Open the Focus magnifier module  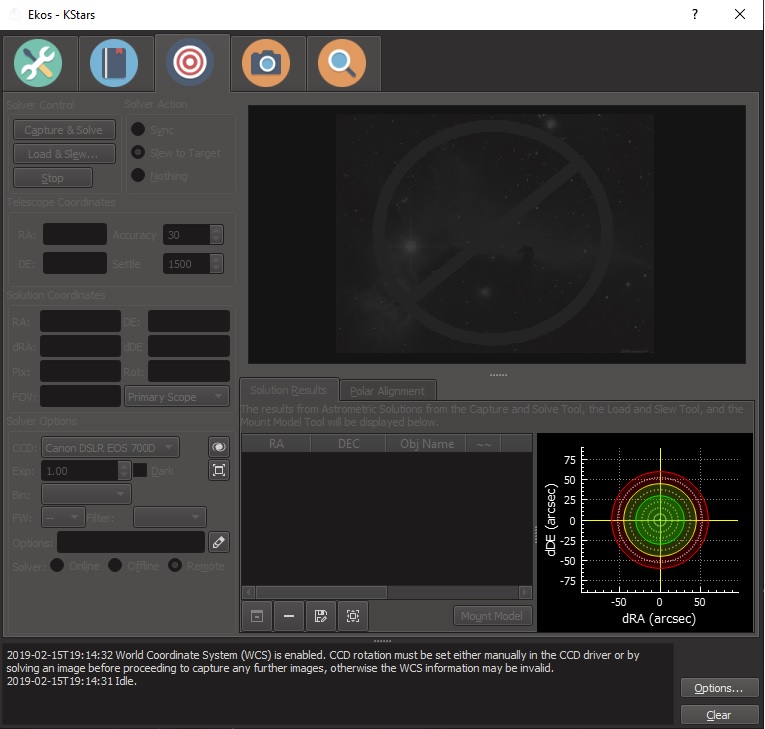tap(342, 64)
